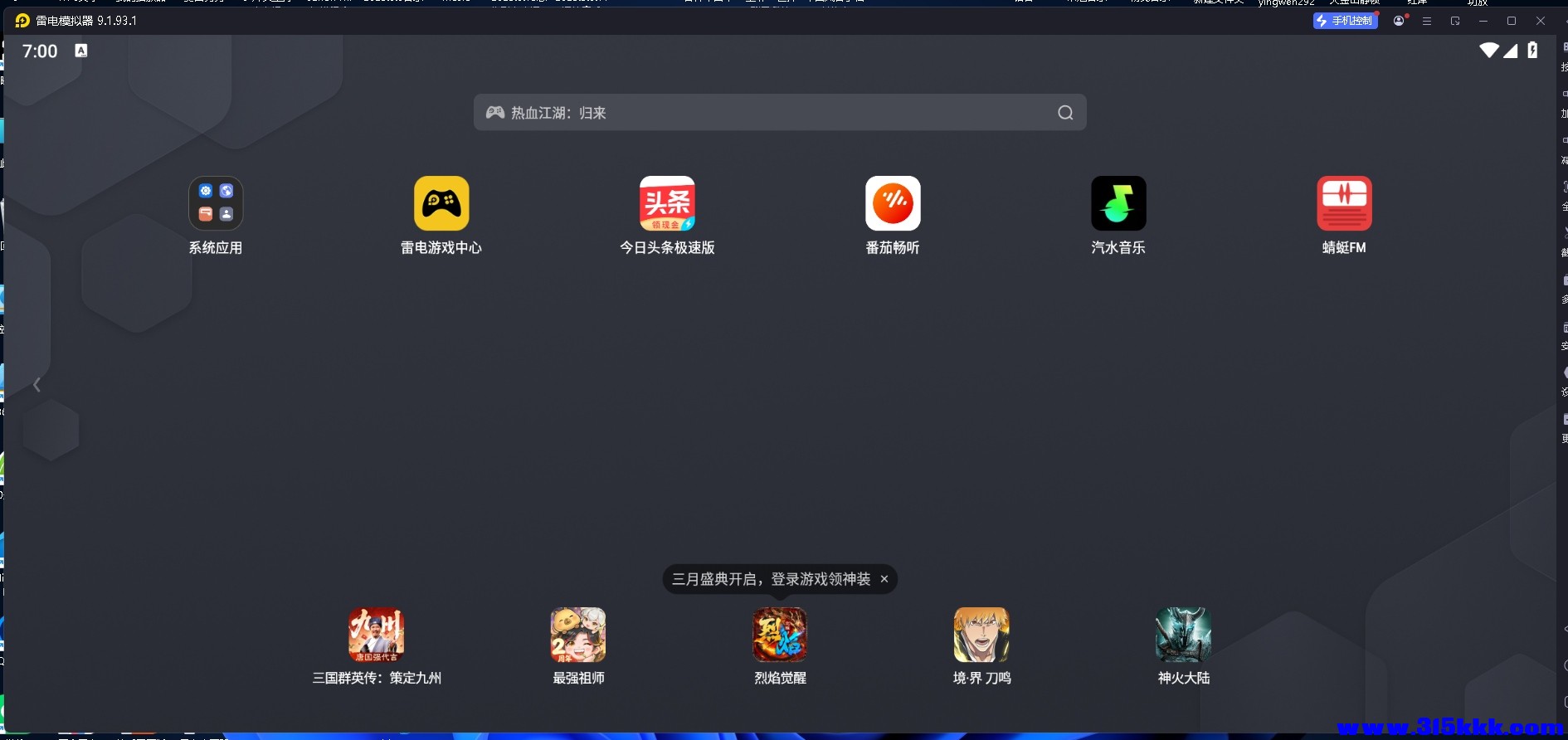Click the 7:00 clock
Screen dimensions: 1568x740
[x=40, y=51]
